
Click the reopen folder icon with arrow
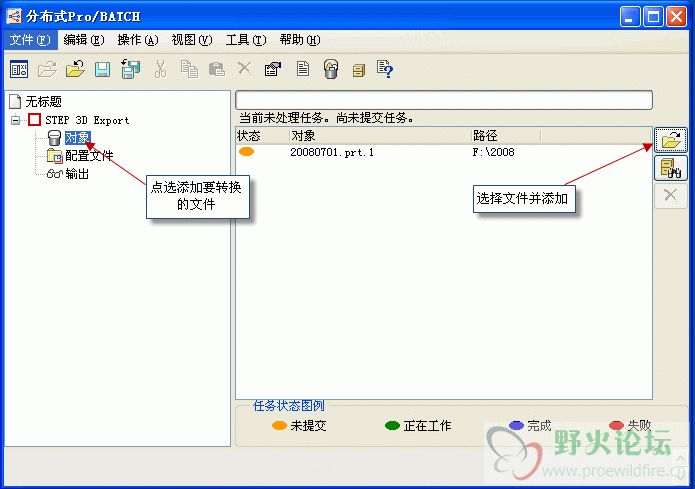coord(75,69)
